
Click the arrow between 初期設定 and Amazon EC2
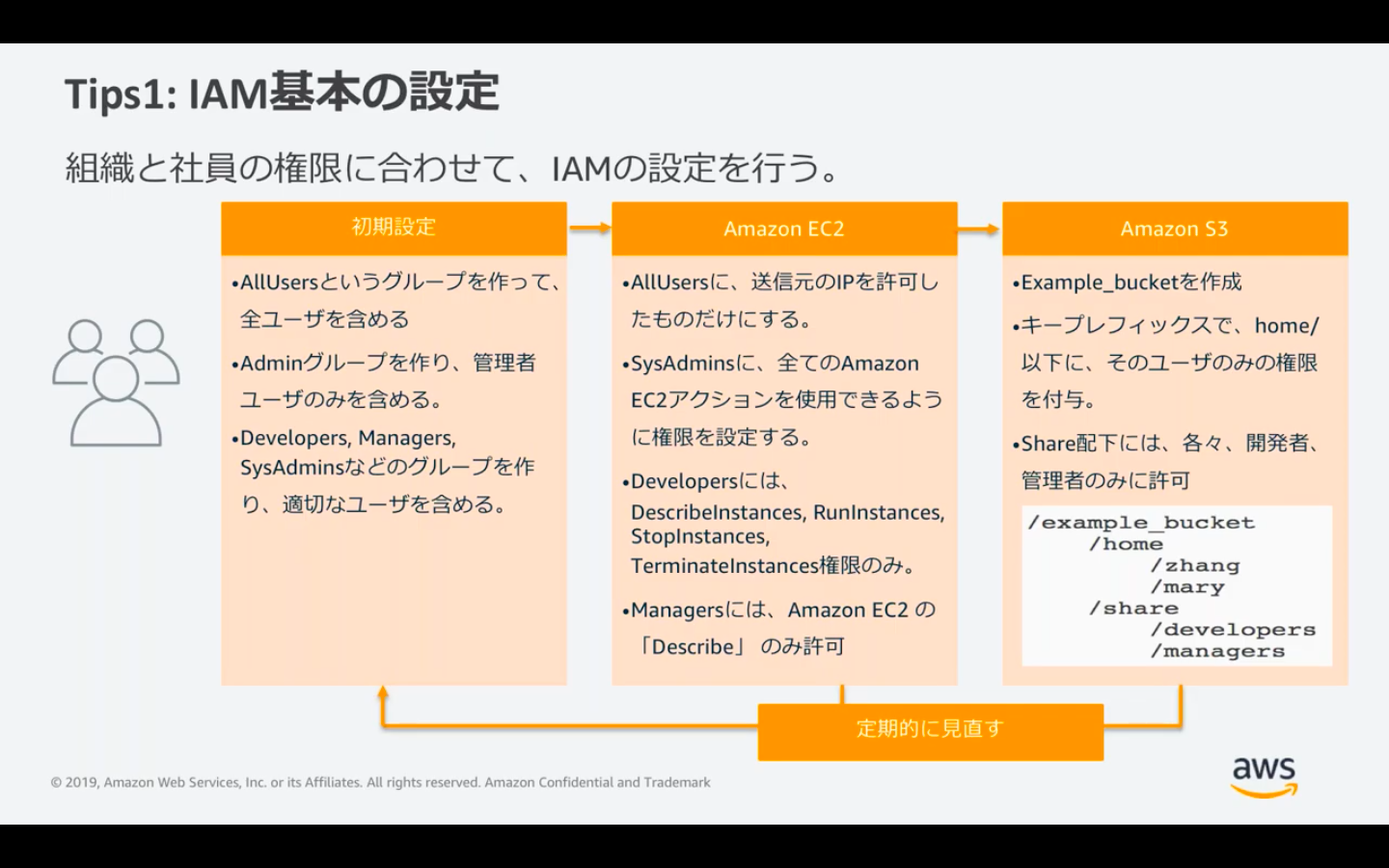coord(589,228)
